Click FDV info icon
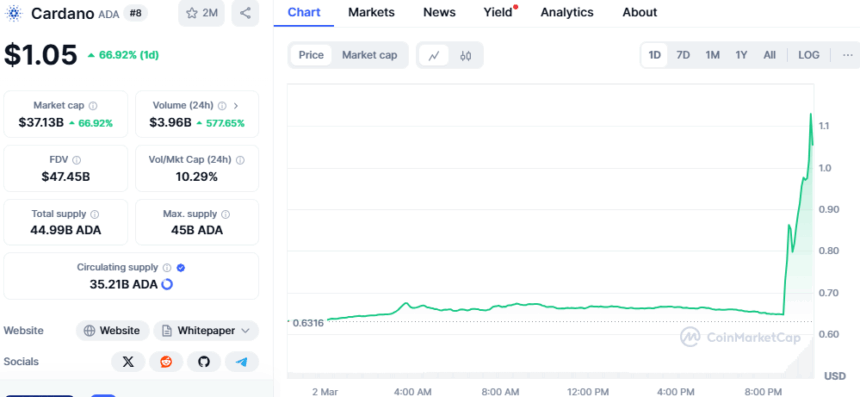The width and height of the screenshot is (860, 397). tap(77, 160)
